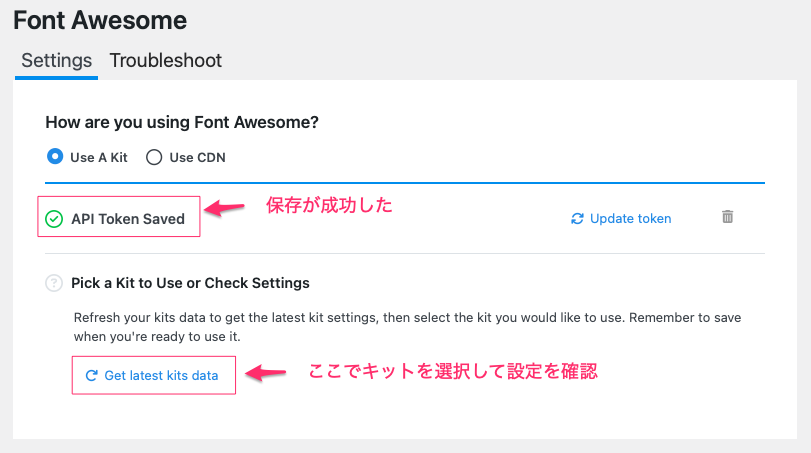Image resolution: width=811 pixels, height=453 pixels.
Task: Click the Font Awesome page title
Action: [x=100, y=19]
